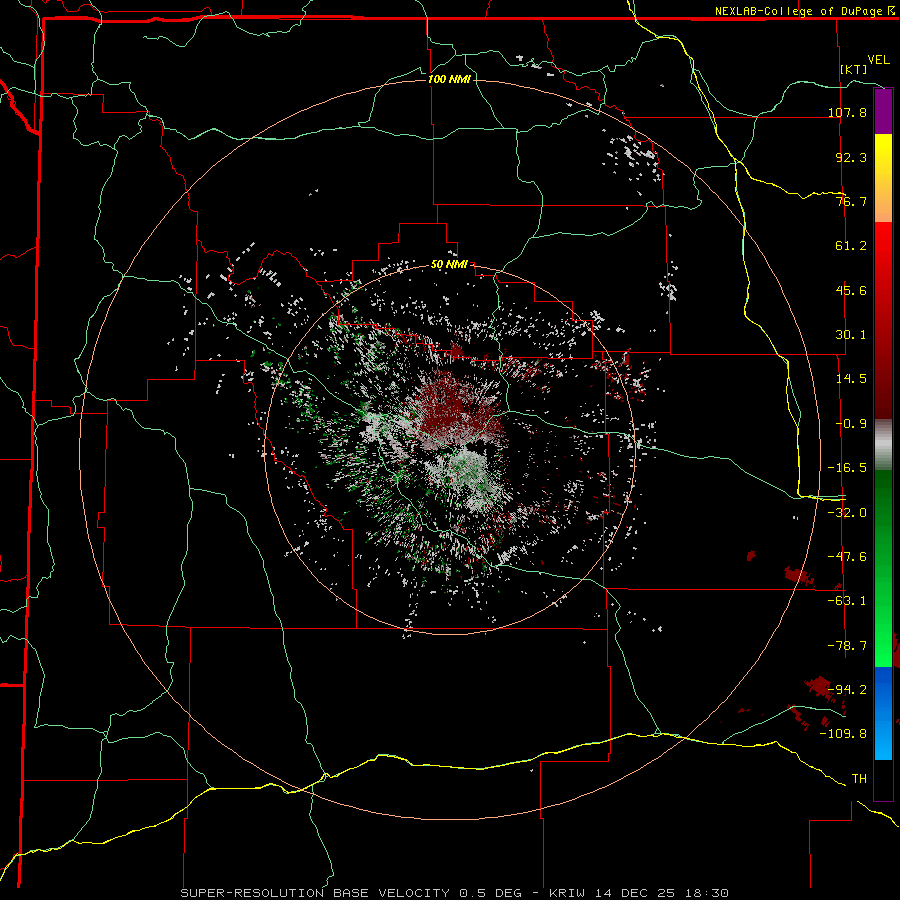Pick the green segment of the velocity color bar
The width and height of the screenshot is (900, 900).
tap(883, 568)
